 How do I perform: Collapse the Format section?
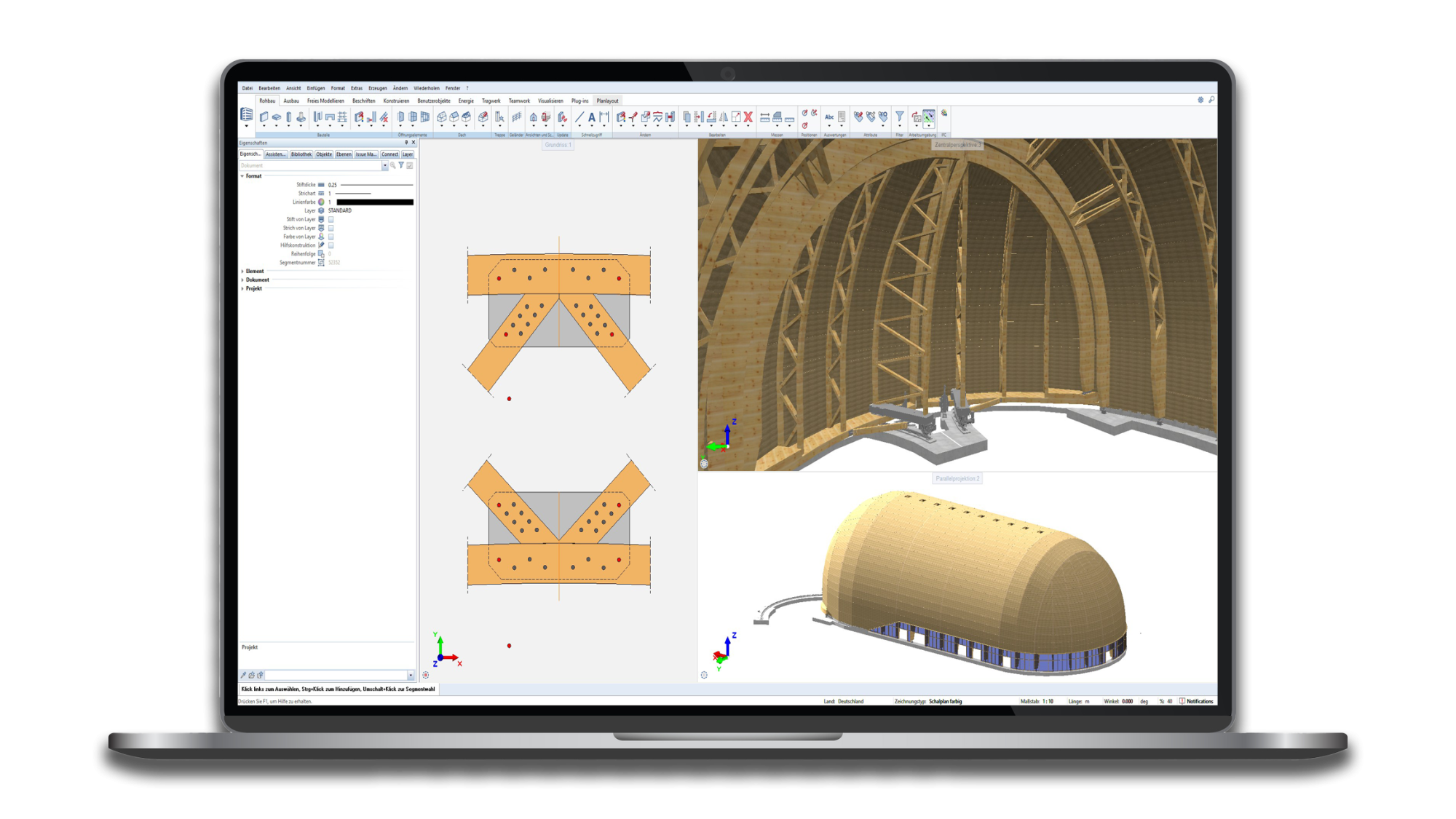(242, 176)
